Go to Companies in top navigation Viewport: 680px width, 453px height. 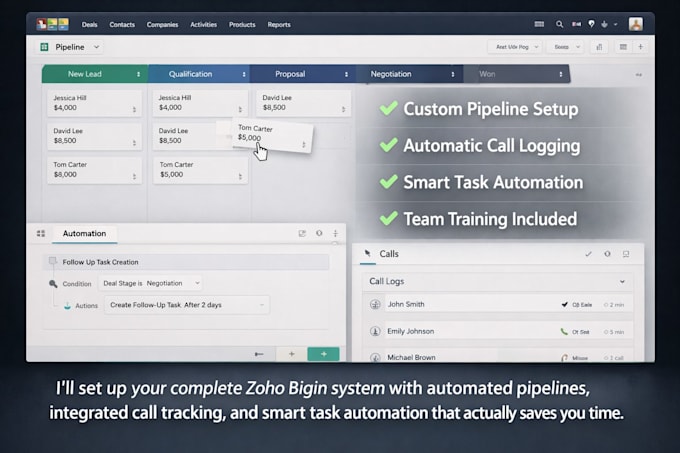point(162,25)
